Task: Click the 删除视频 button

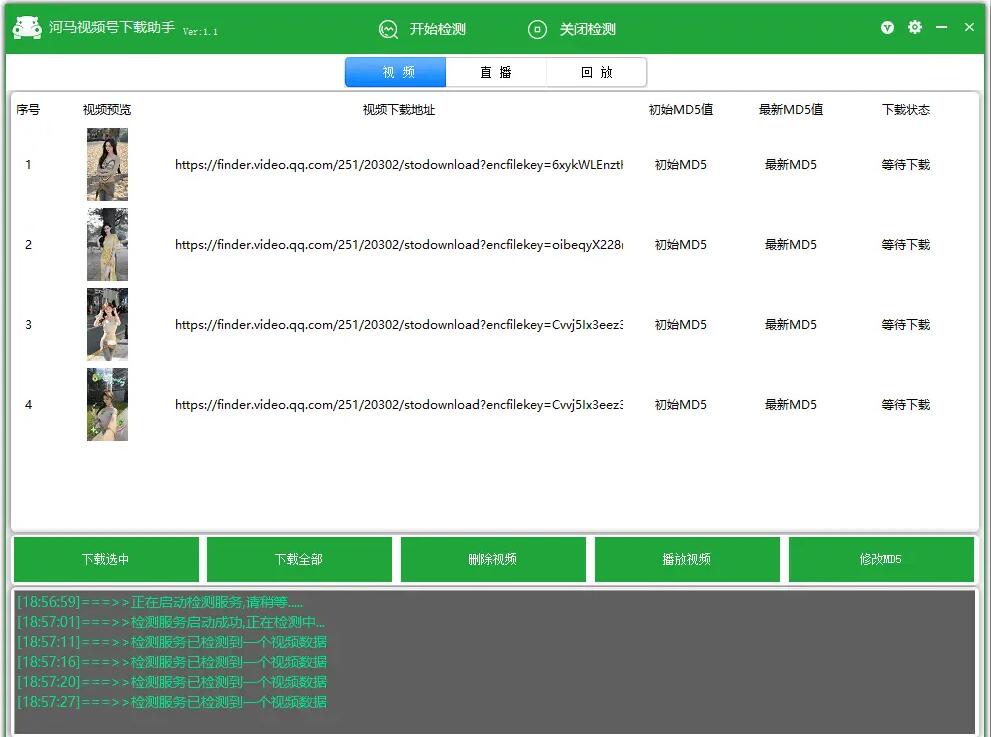Action: pos(493,559)
